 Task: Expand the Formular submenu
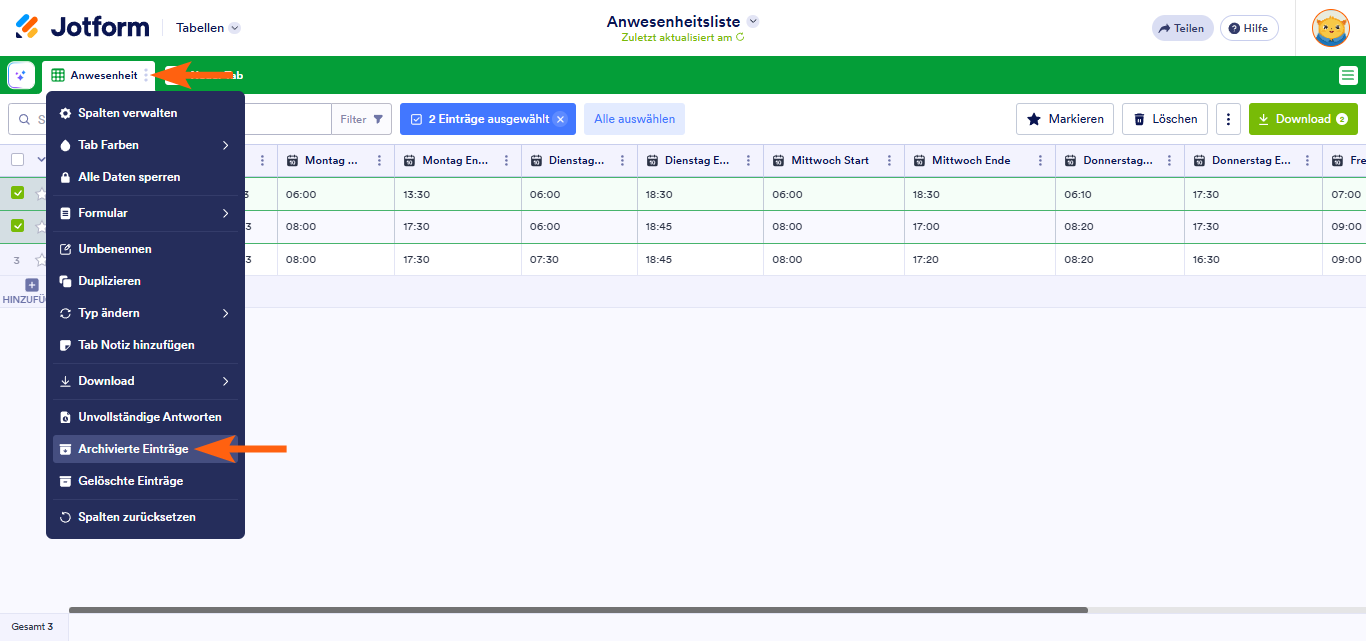point(145,213)
